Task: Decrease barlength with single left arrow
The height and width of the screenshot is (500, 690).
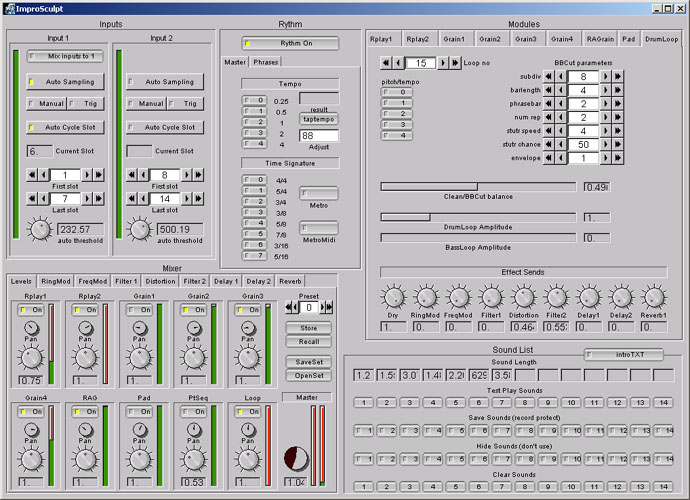Action: coord(561,90)
